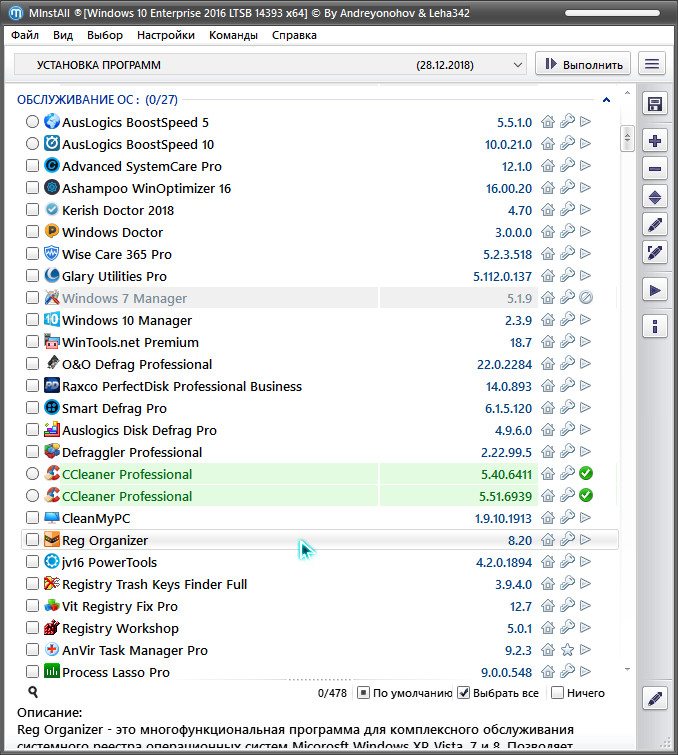Screen dimensions: 678x755
Task: Click the key icon for Glary Utilities Pro
Action: [x=567, y=277]
